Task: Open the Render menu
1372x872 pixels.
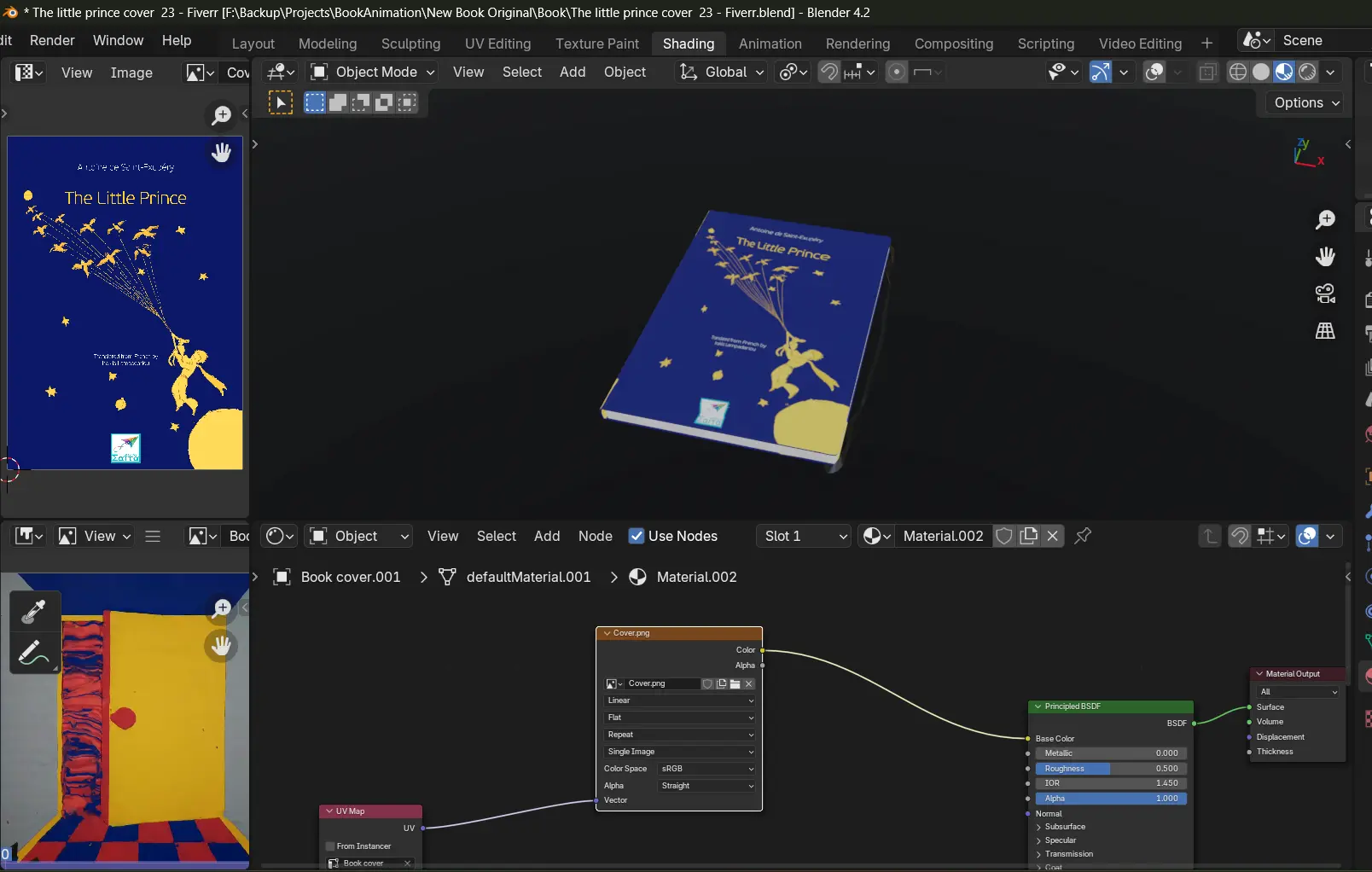Action: 52,40
